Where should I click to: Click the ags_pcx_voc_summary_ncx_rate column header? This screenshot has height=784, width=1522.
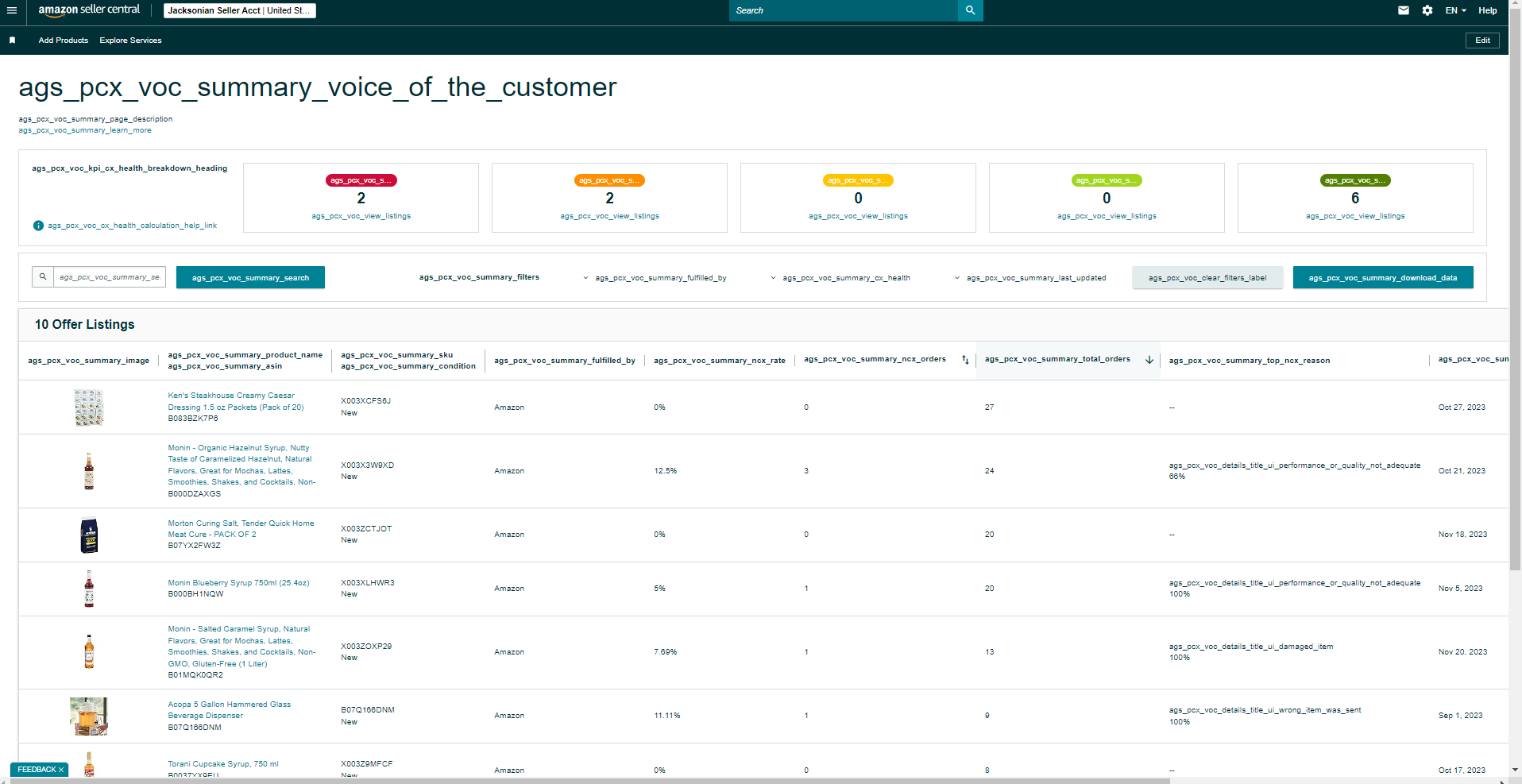coord(720,361)
